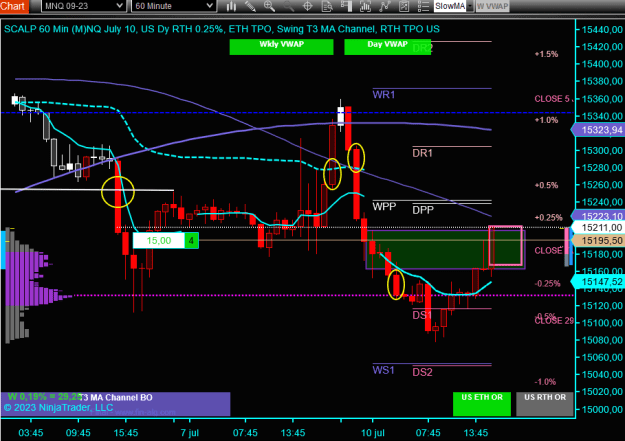Image resolution: width=625 pixels, height=441 pixels.
Task: Click the W VWAP toolbar button
Action: (x=492, y=6)
